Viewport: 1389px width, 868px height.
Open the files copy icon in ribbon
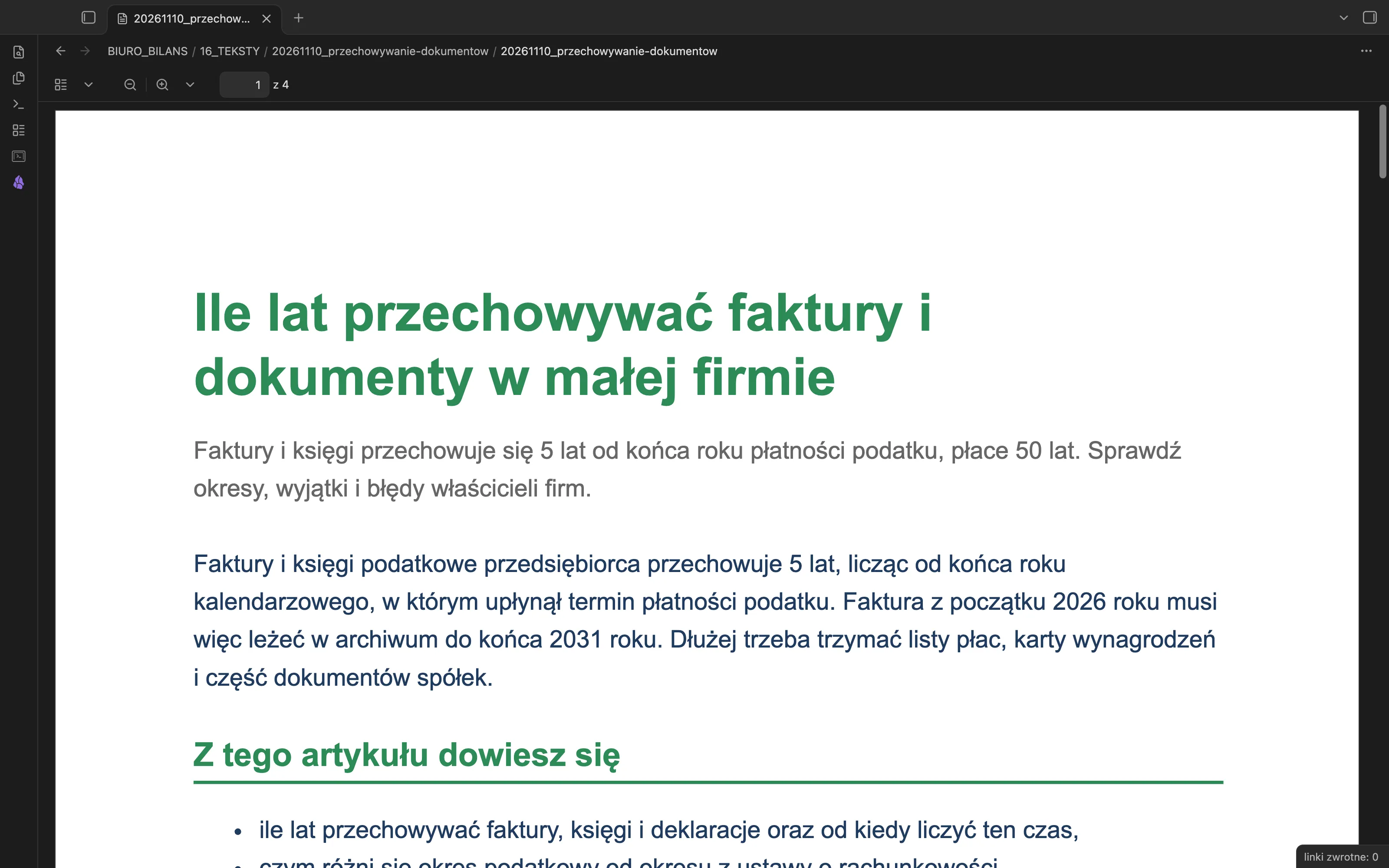pos(18,78)
